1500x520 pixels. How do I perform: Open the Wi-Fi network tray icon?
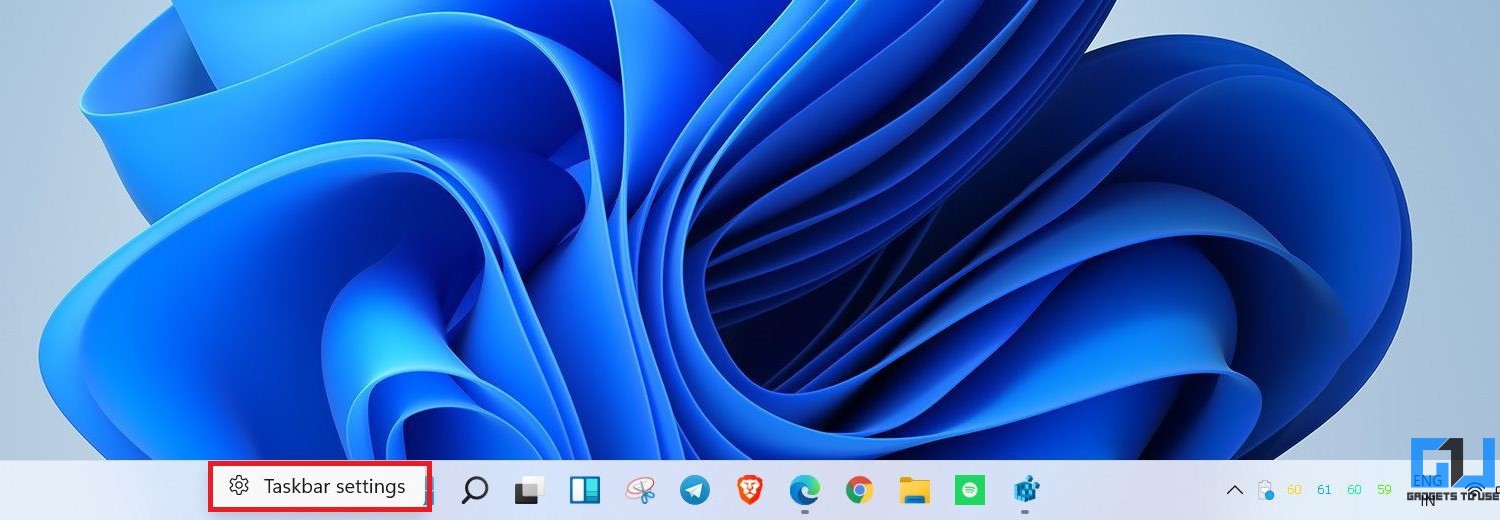(1476, 491)
